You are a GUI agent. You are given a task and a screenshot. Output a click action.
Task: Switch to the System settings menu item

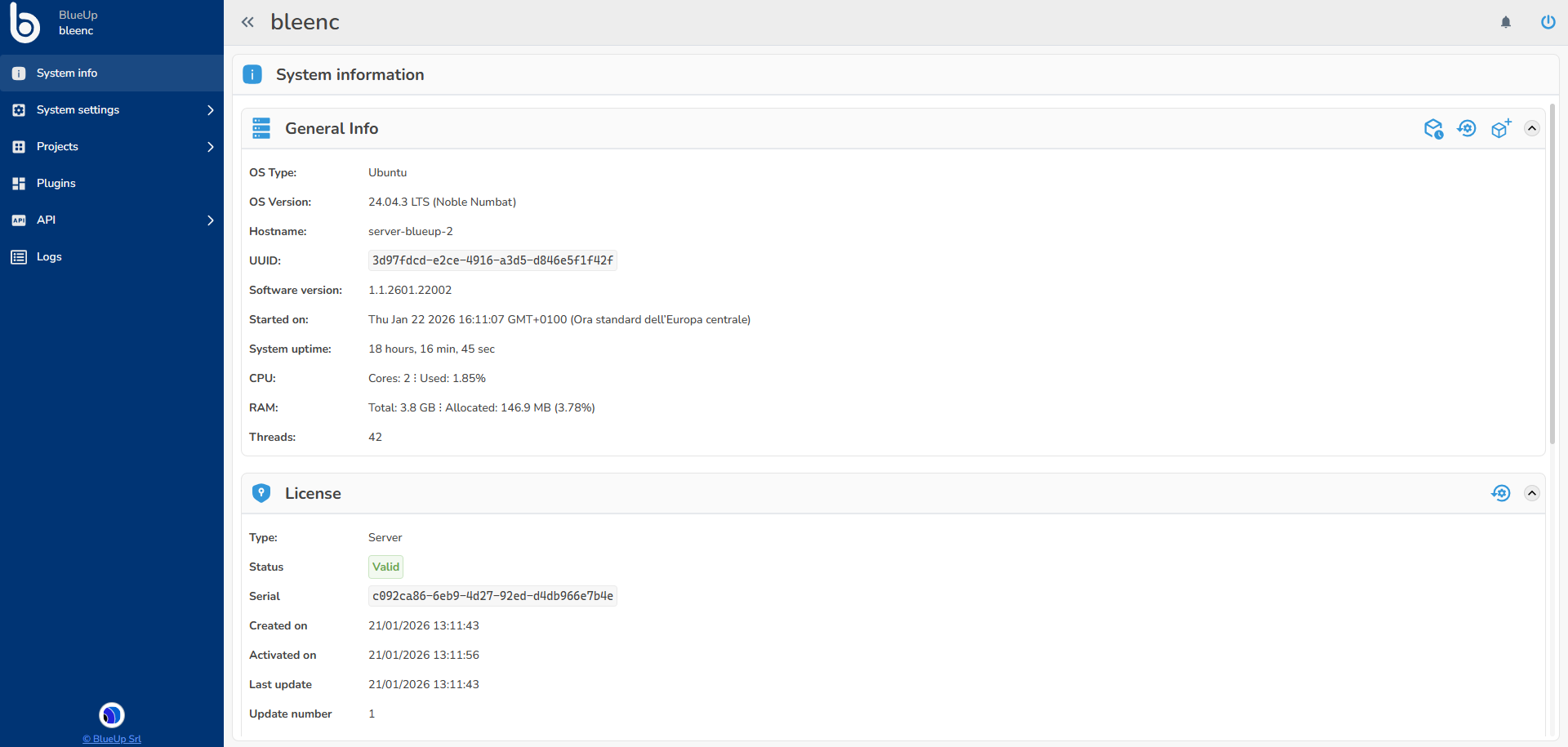[x=78, y=109]
